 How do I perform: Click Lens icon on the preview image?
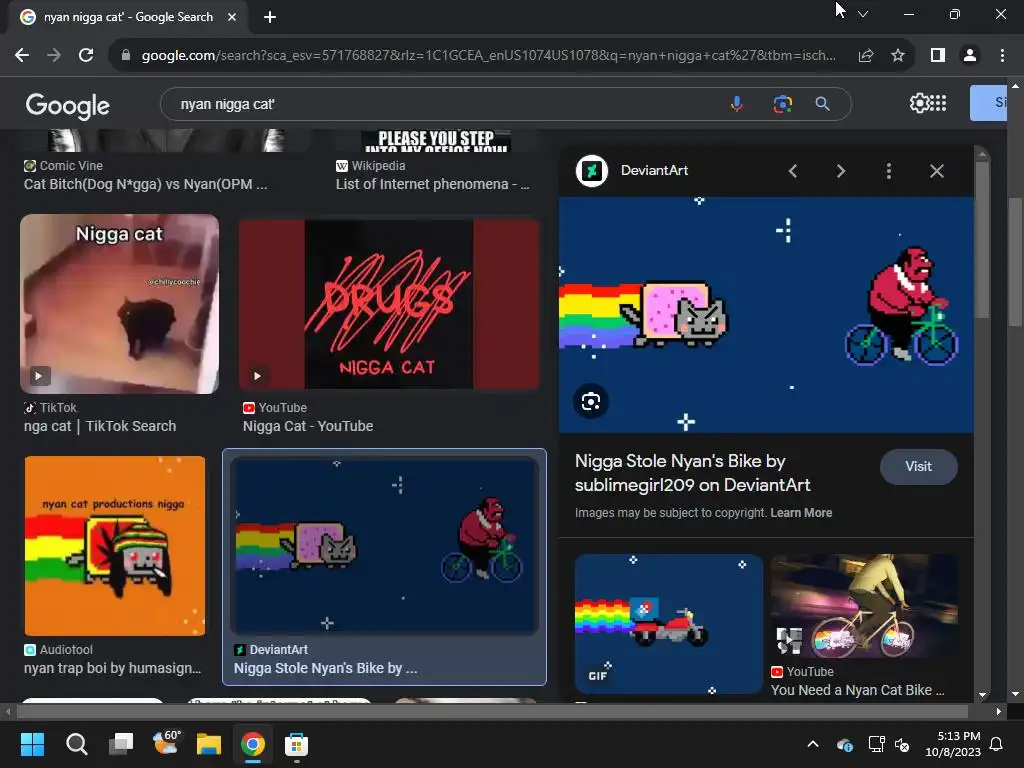[591, 401]
